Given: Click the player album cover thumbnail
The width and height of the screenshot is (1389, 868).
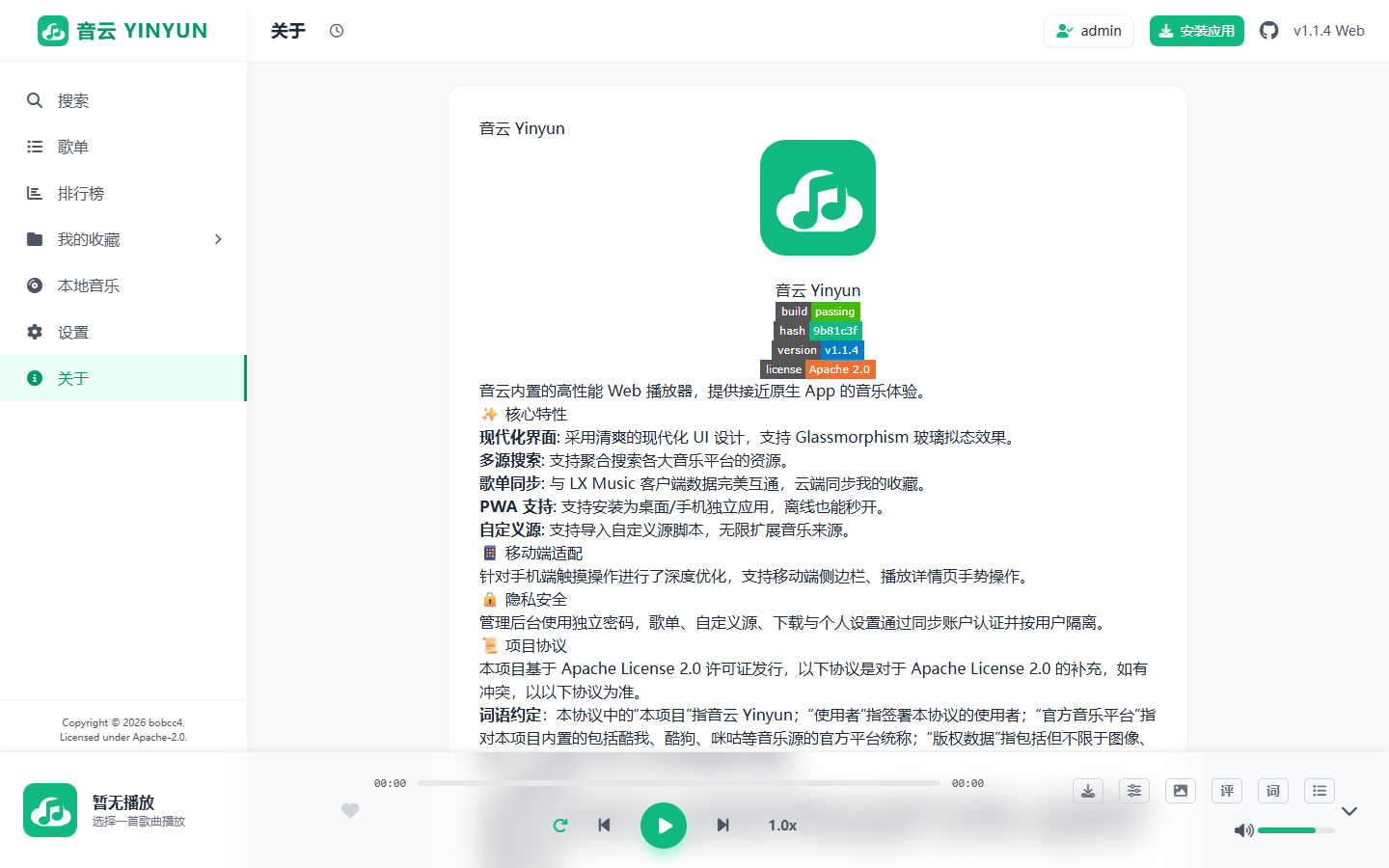Looking at the screenshot, I should click(50, 810).
